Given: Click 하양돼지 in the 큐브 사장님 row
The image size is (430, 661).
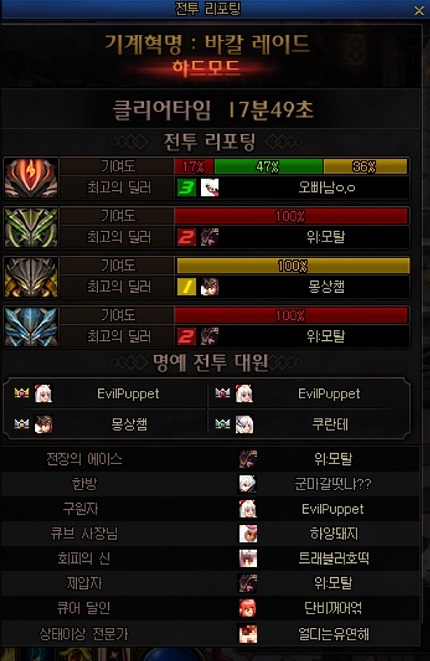Looking at the screenshot, I should [x=333, y=534].
